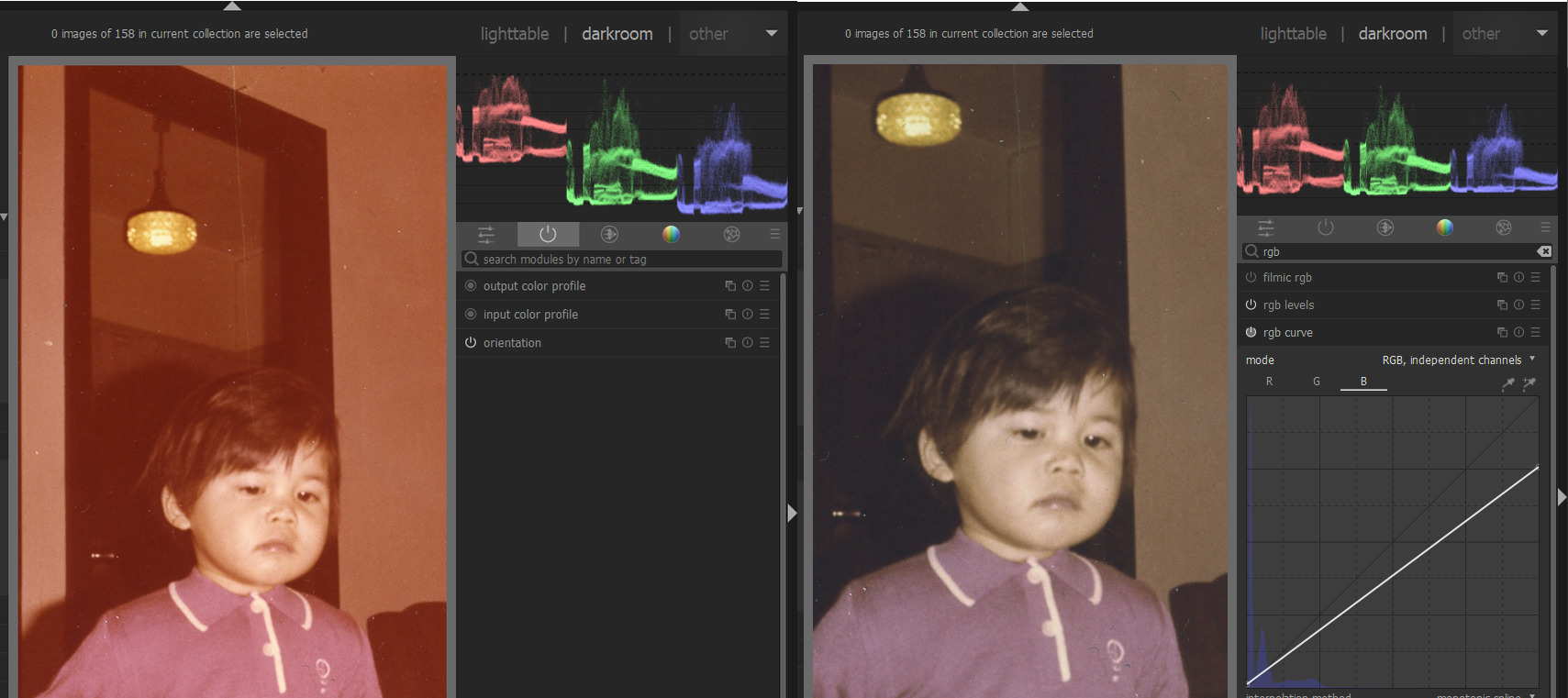
Task: Open the rgb curve mode dropdown
Action: coord(1457,360)
